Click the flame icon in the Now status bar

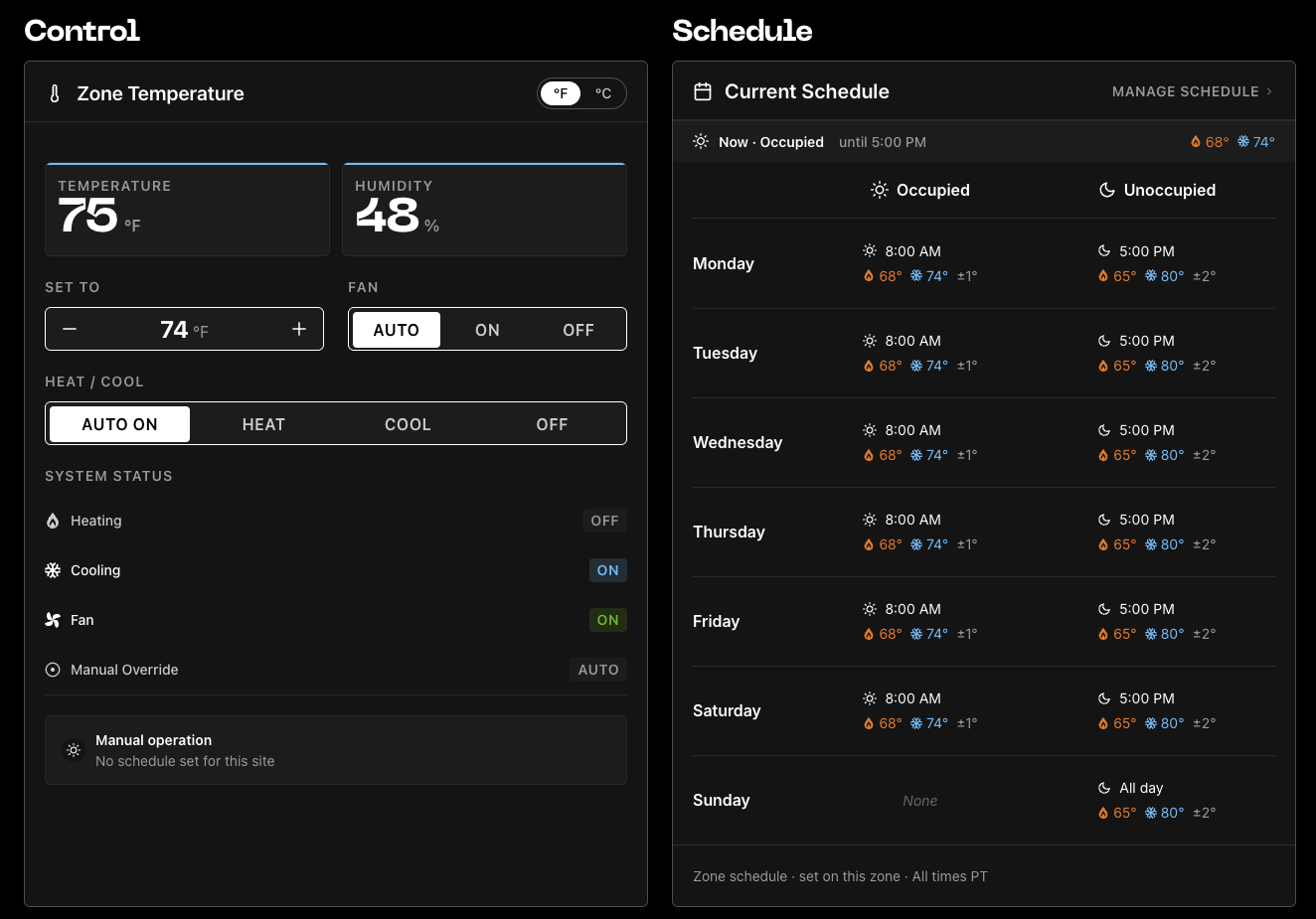click(1196, 142)
